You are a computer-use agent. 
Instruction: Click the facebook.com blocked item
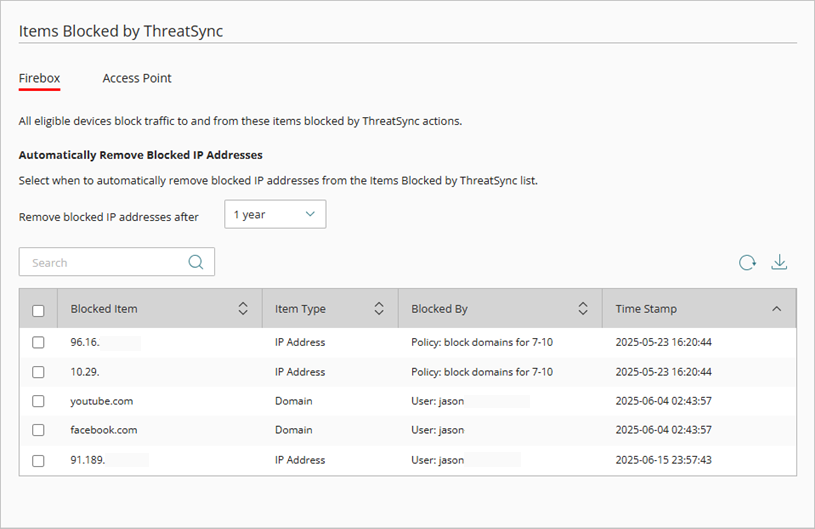click(103, 430)
